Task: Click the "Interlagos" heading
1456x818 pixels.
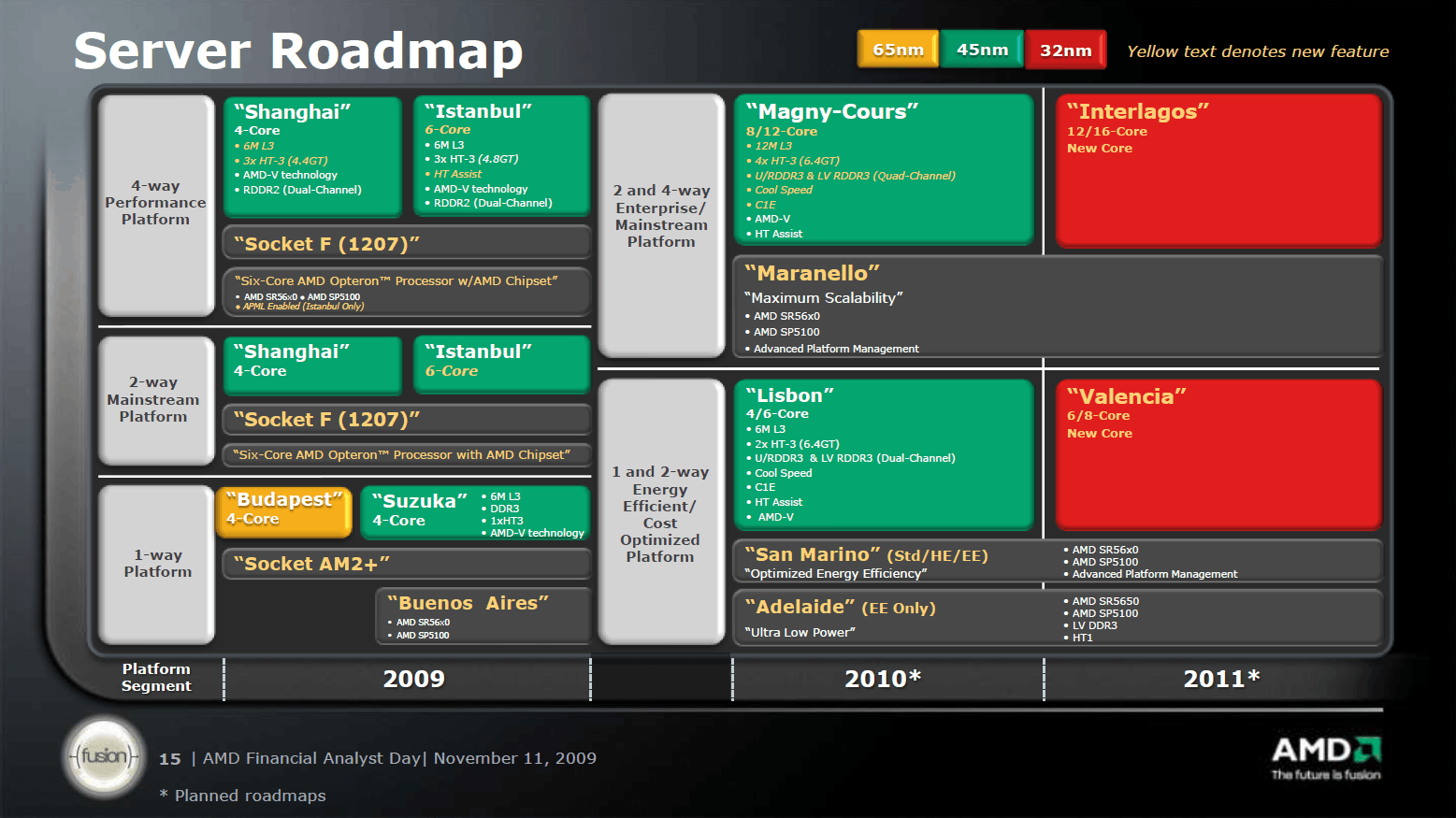Action: click(x=1138, y=111)
